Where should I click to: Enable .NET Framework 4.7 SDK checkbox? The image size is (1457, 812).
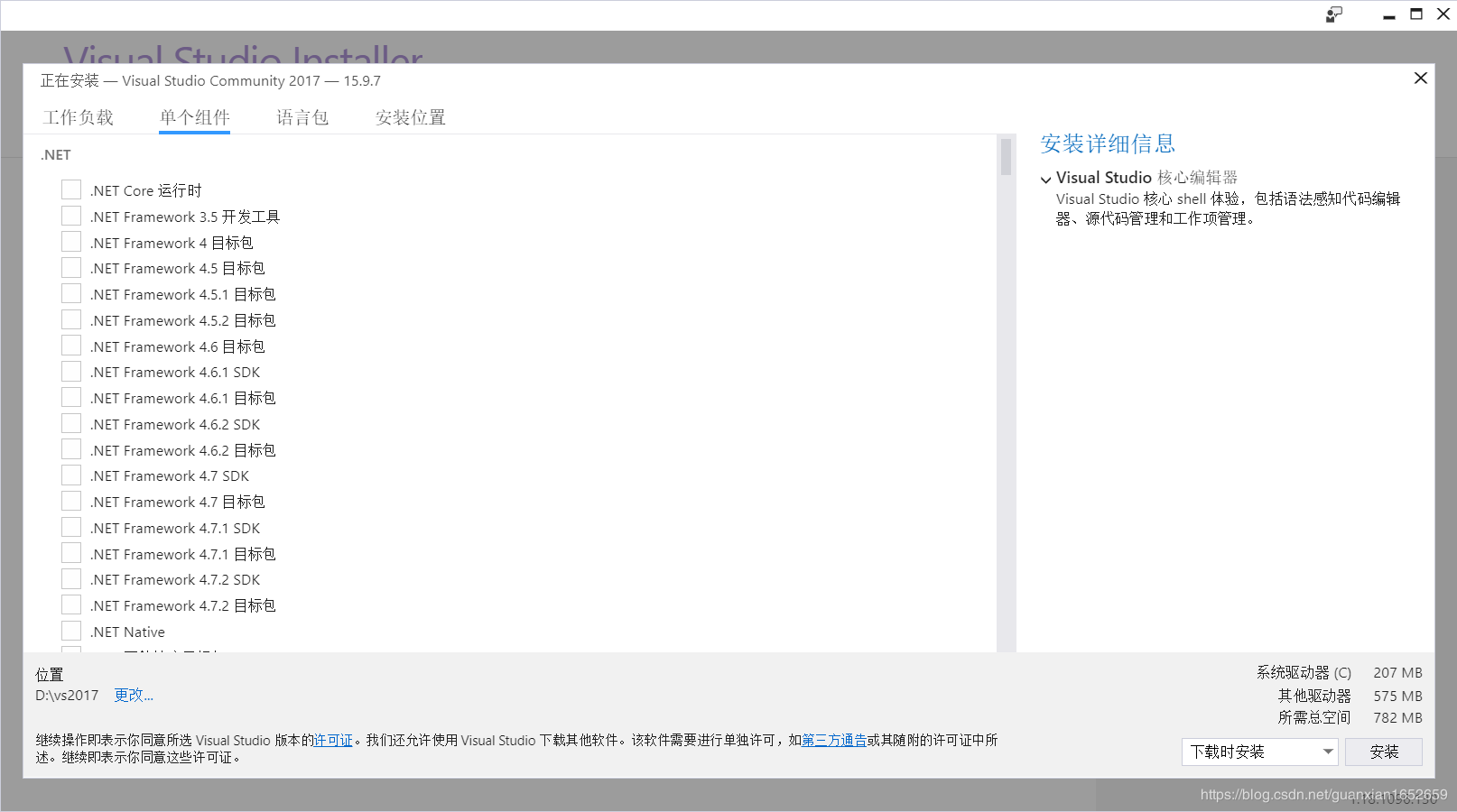tap(71, 475)
